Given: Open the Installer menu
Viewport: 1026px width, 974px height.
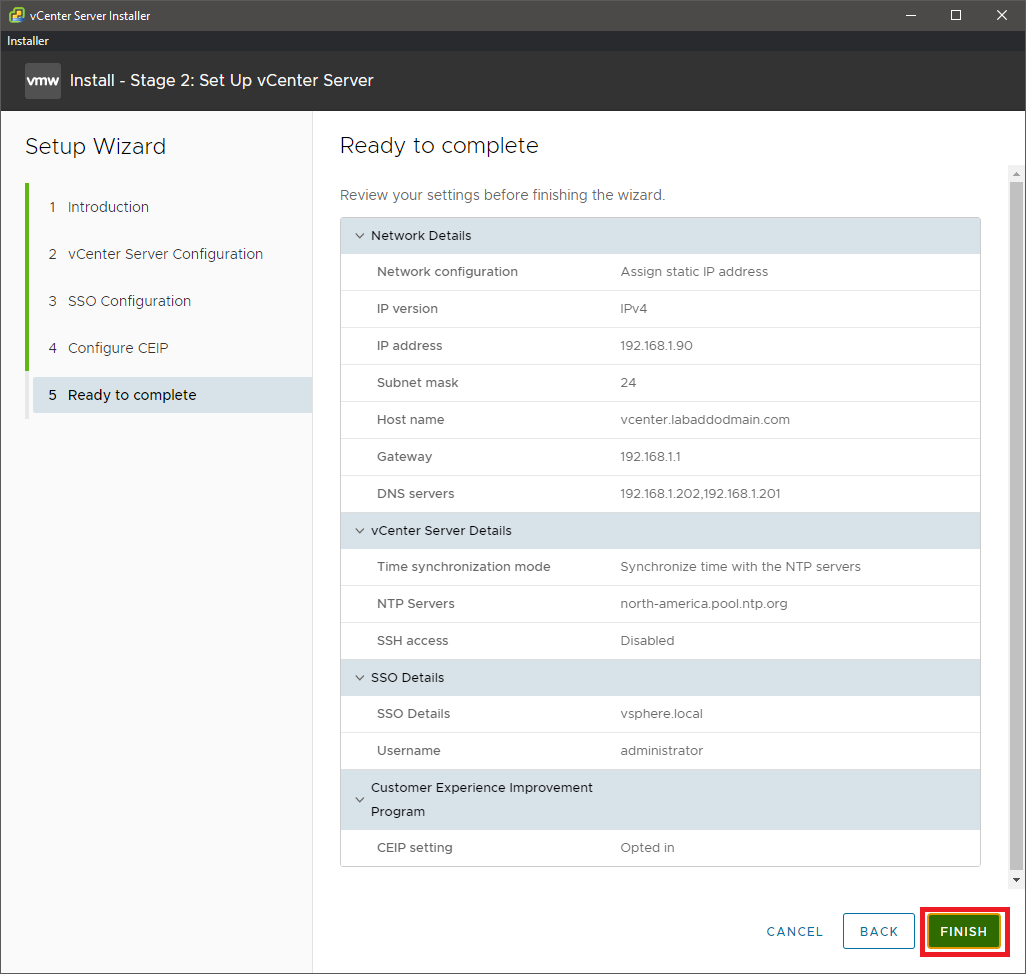Looking at the screenshot, I should tap(28, 41).
